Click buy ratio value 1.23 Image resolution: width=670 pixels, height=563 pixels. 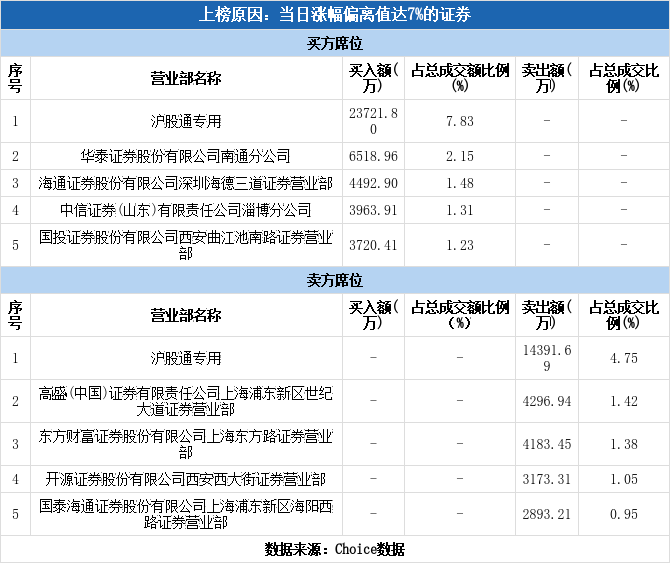pyautogui.click(x=460, y=245)
